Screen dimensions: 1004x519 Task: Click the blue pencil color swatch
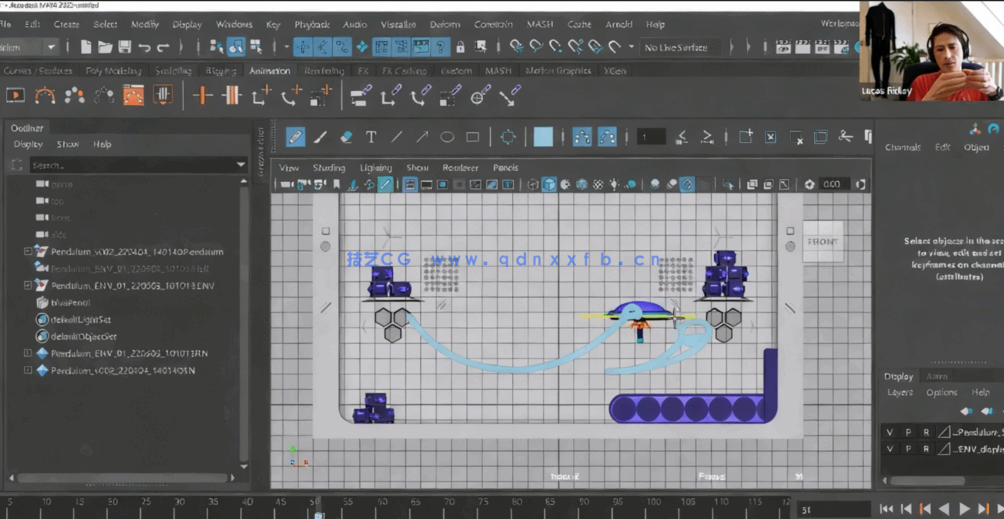tap(543, 137)
